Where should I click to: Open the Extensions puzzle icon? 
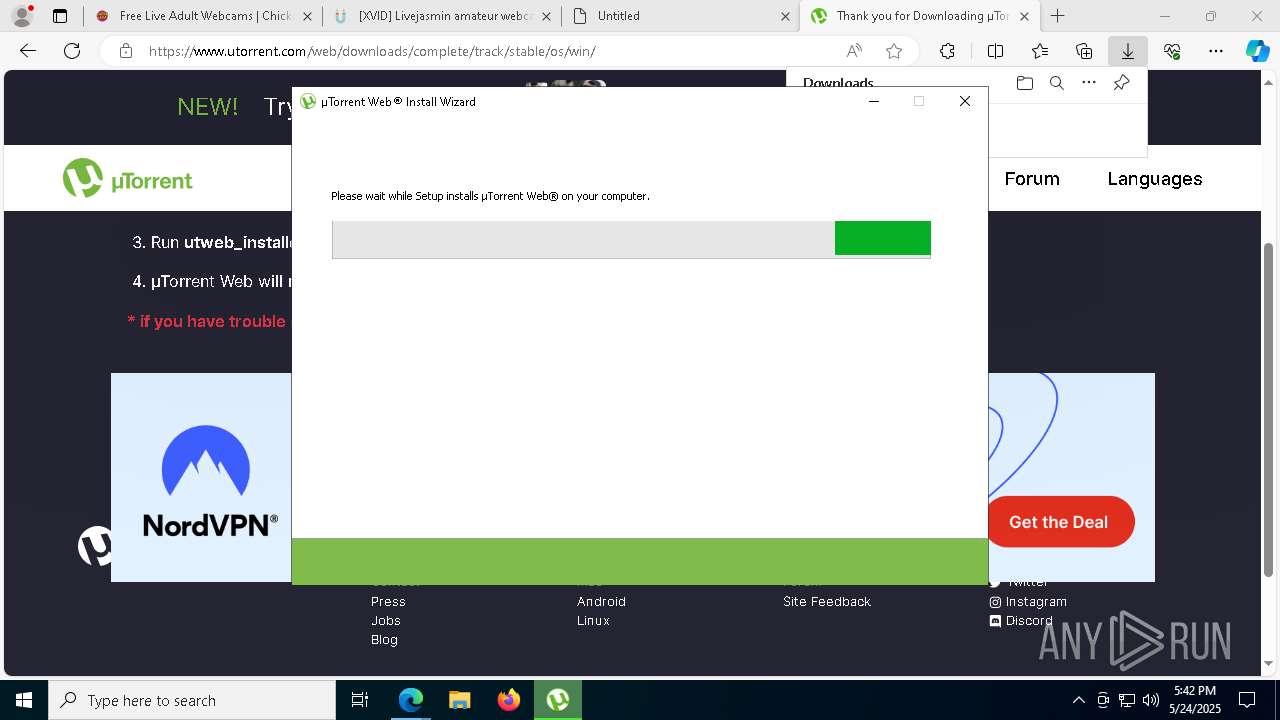point(947,51)
